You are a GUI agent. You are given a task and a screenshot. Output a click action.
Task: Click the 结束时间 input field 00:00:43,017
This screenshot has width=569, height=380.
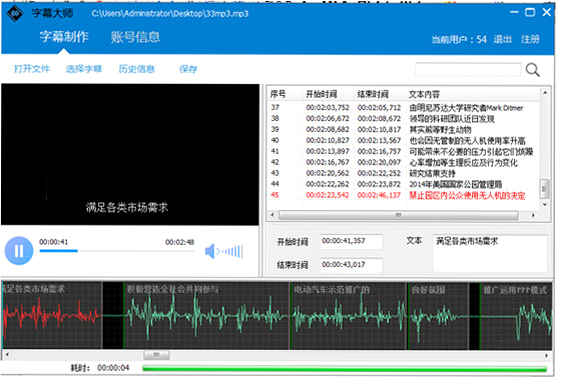pyautogui.click(x=351, y=265)
